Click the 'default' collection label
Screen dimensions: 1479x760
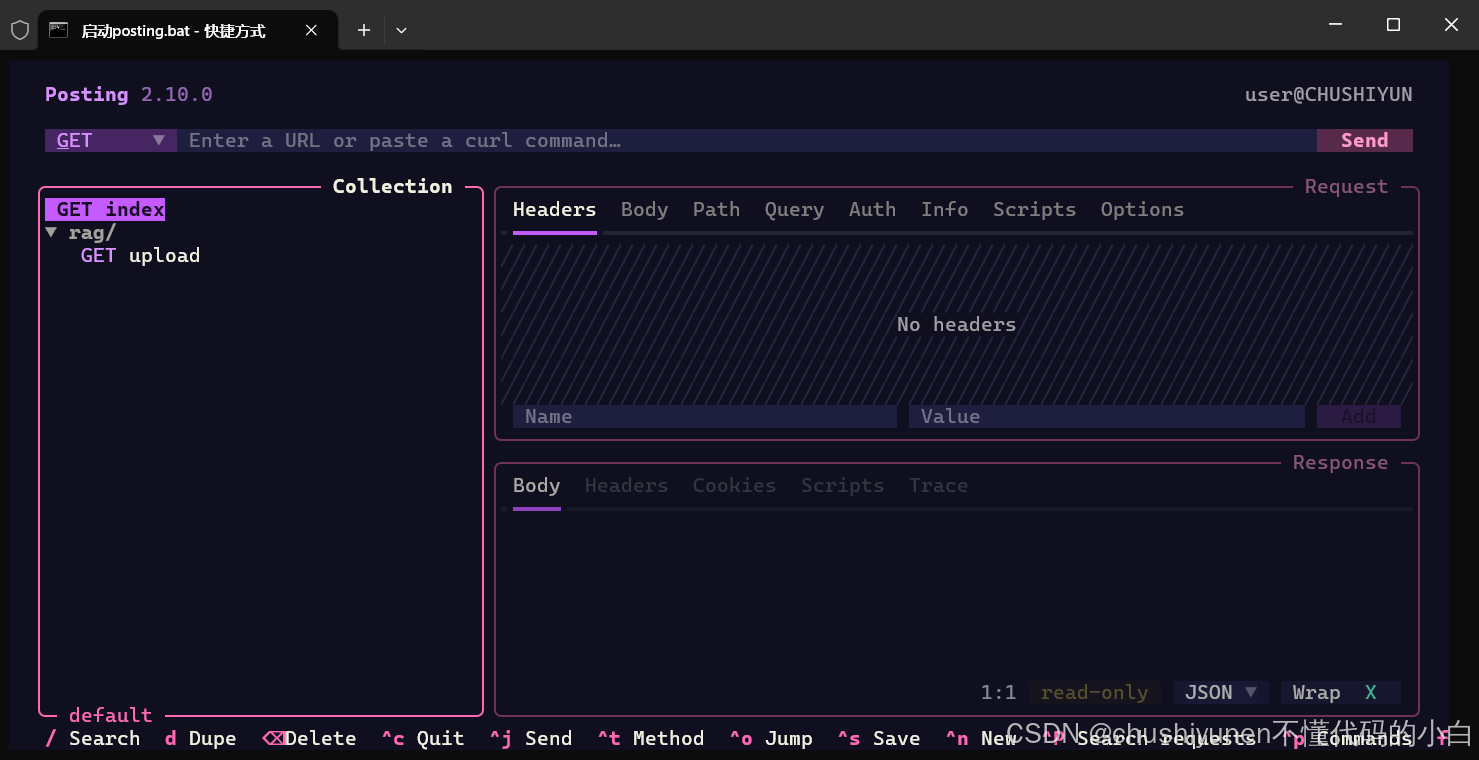point(110,715)
